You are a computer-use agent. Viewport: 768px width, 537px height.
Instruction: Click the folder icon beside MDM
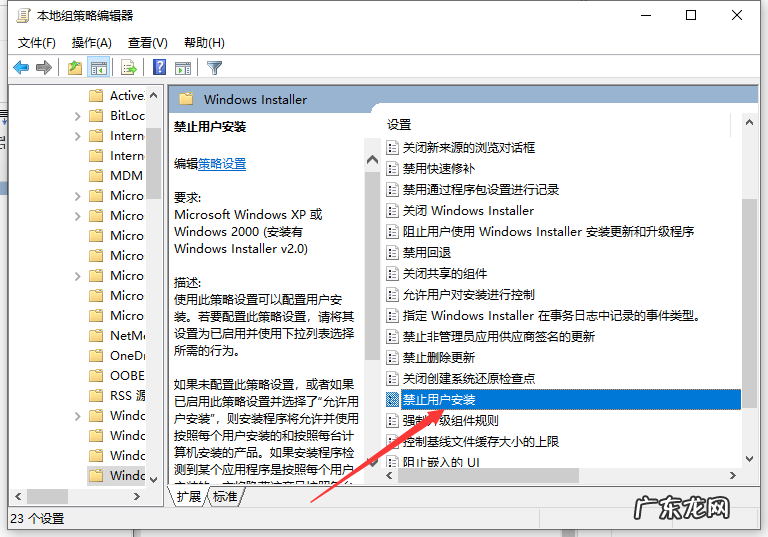[x=96, y=175]
